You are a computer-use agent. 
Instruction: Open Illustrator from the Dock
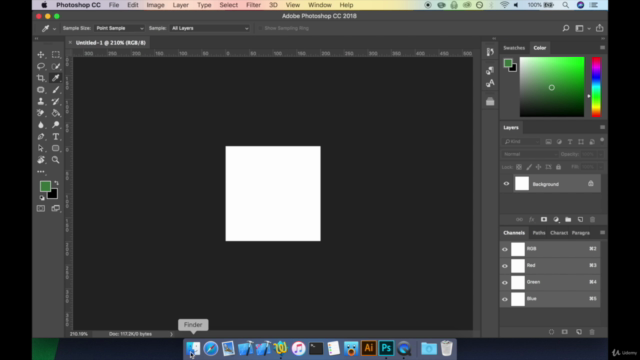[369, 348]
